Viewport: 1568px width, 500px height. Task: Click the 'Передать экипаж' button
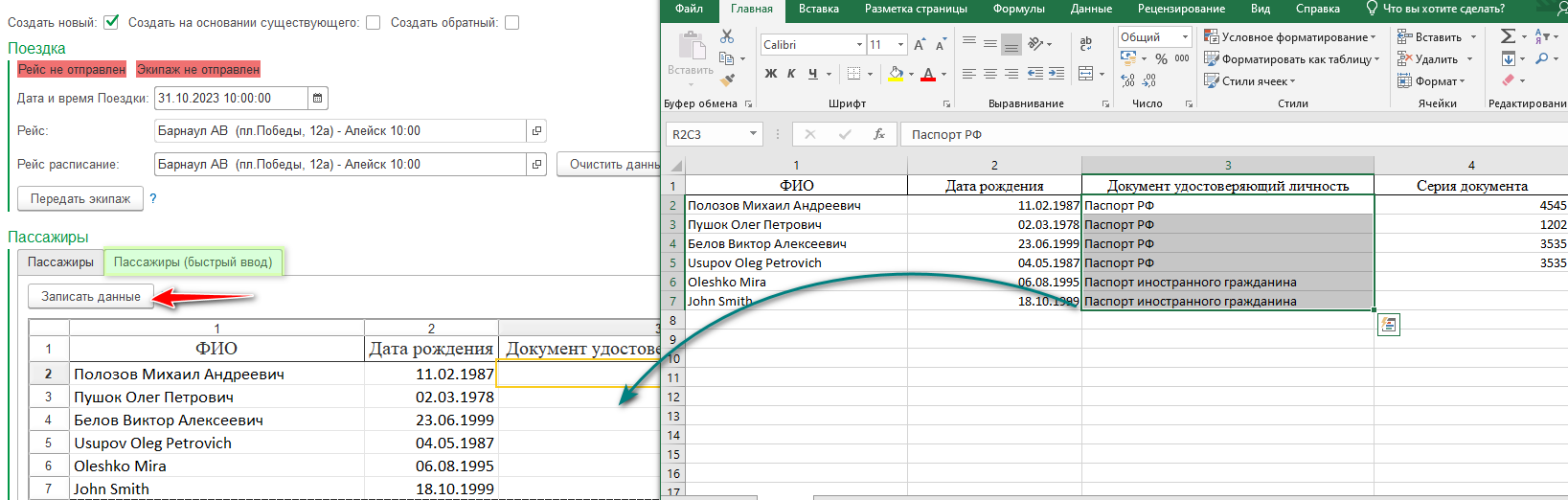click(x=80, y=199)
